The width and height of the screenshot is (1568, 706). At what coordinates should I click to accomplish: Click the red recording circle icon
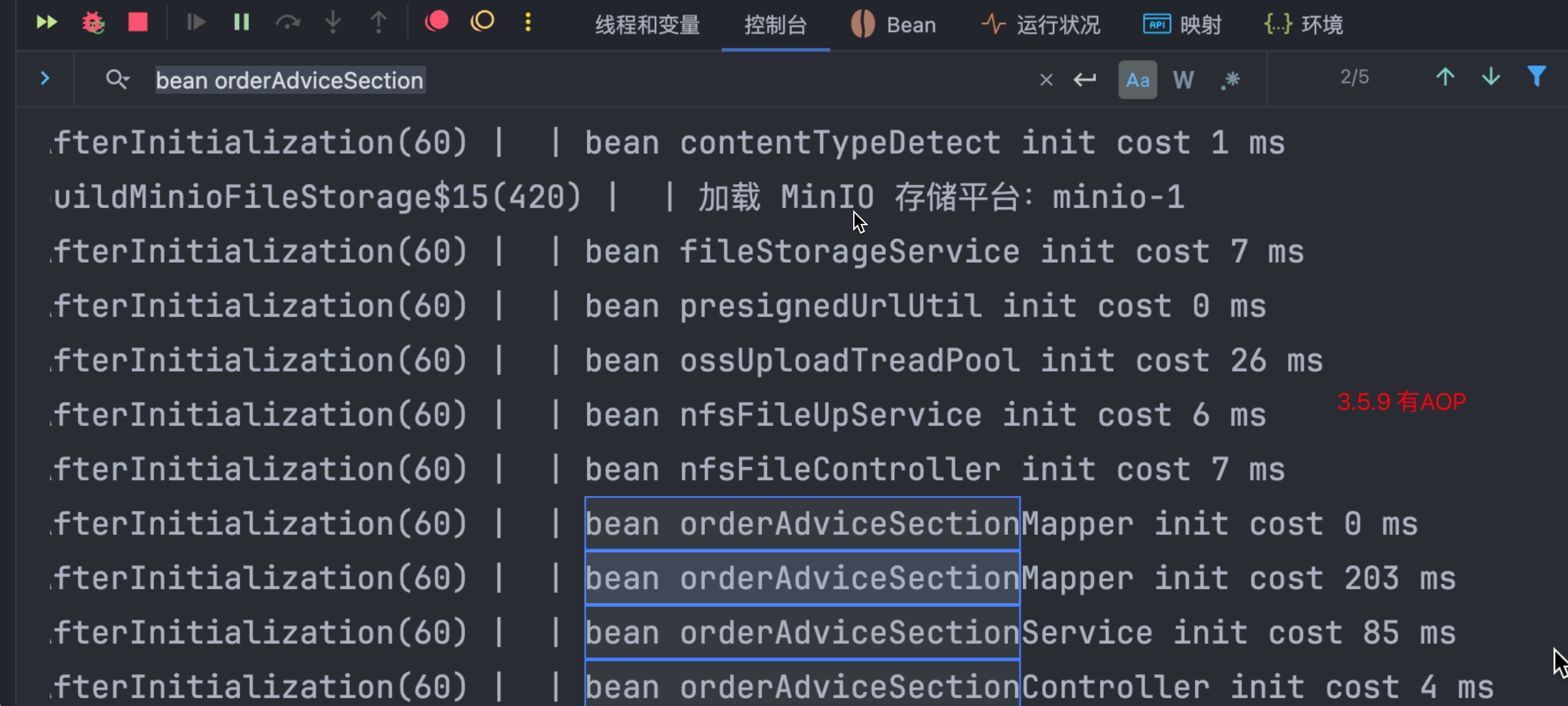click(436, 22)
